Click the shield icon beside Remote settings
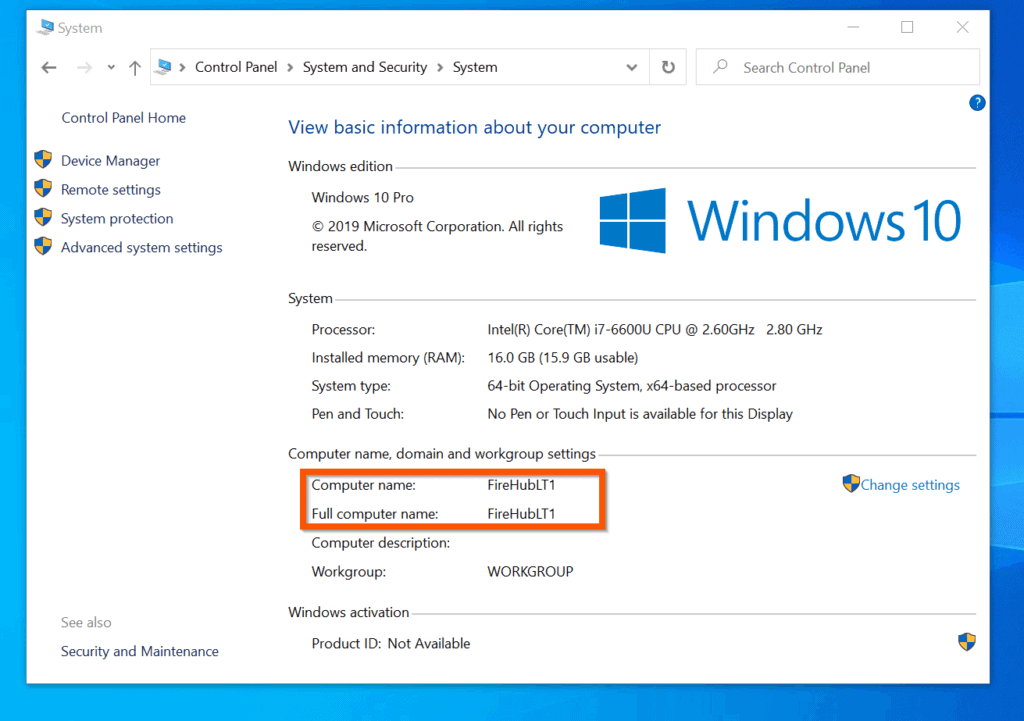Screen dimensions: 1024x721 43,188
